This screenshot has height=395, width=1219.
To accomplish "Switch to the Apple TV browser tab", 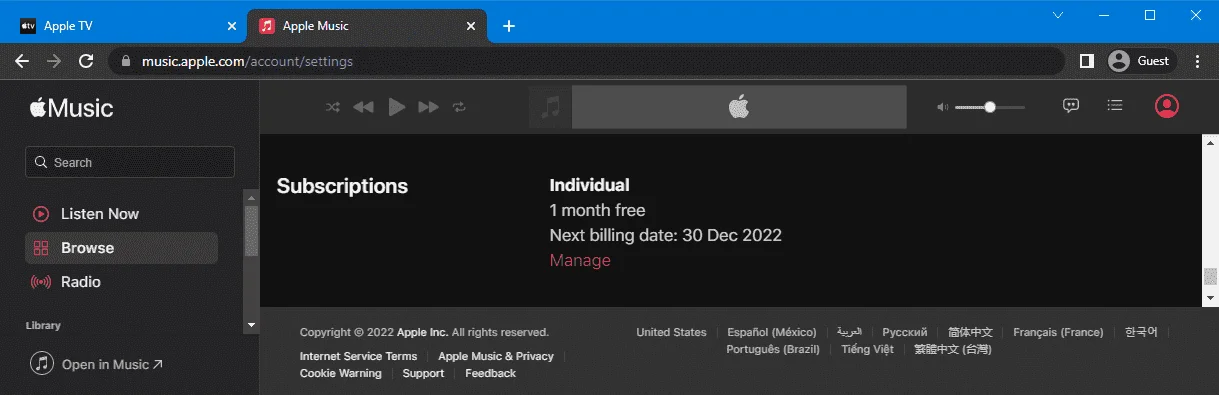I will [123, 26].
